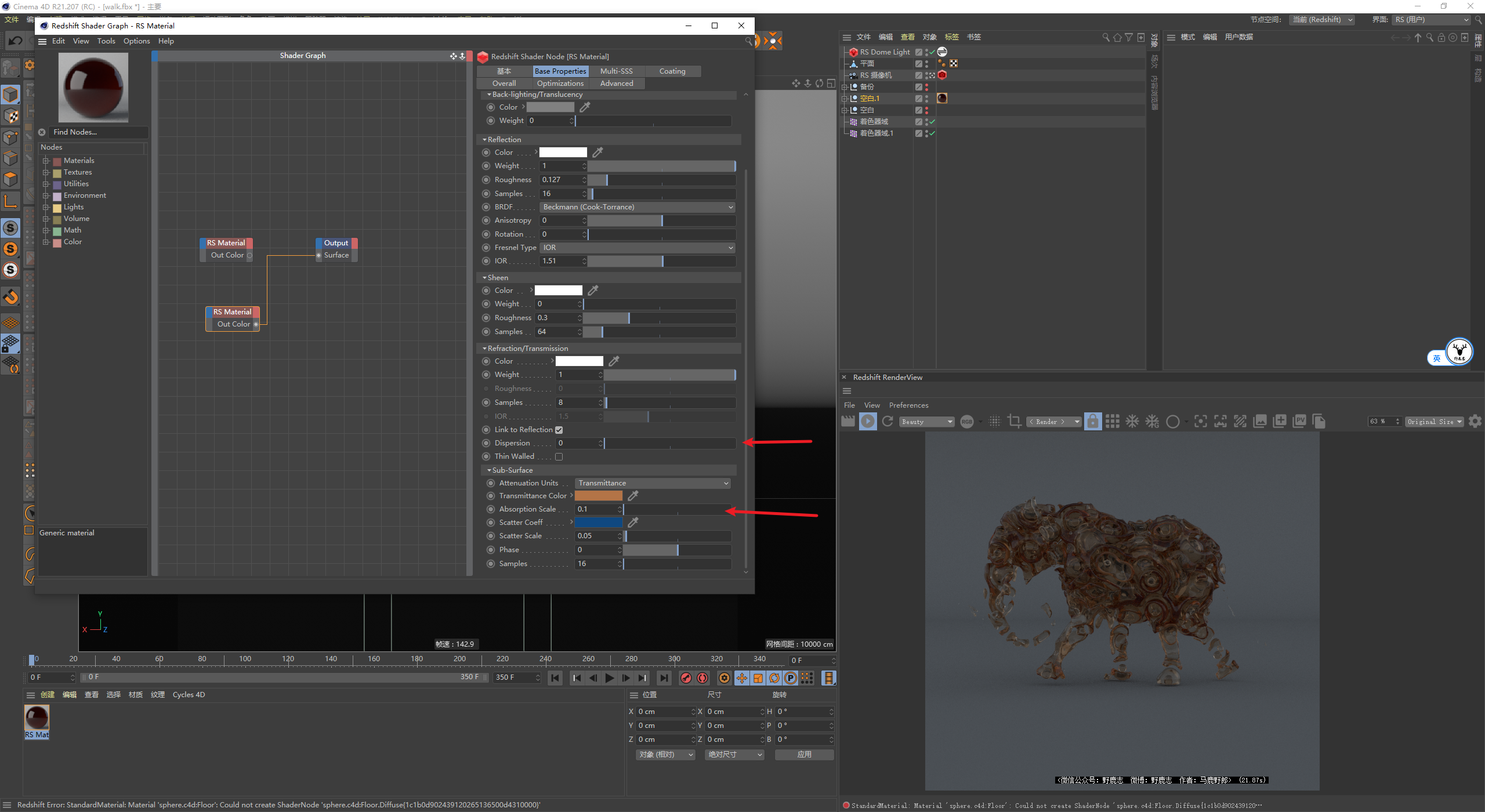Click the record active objects key button

click(686, 678)
